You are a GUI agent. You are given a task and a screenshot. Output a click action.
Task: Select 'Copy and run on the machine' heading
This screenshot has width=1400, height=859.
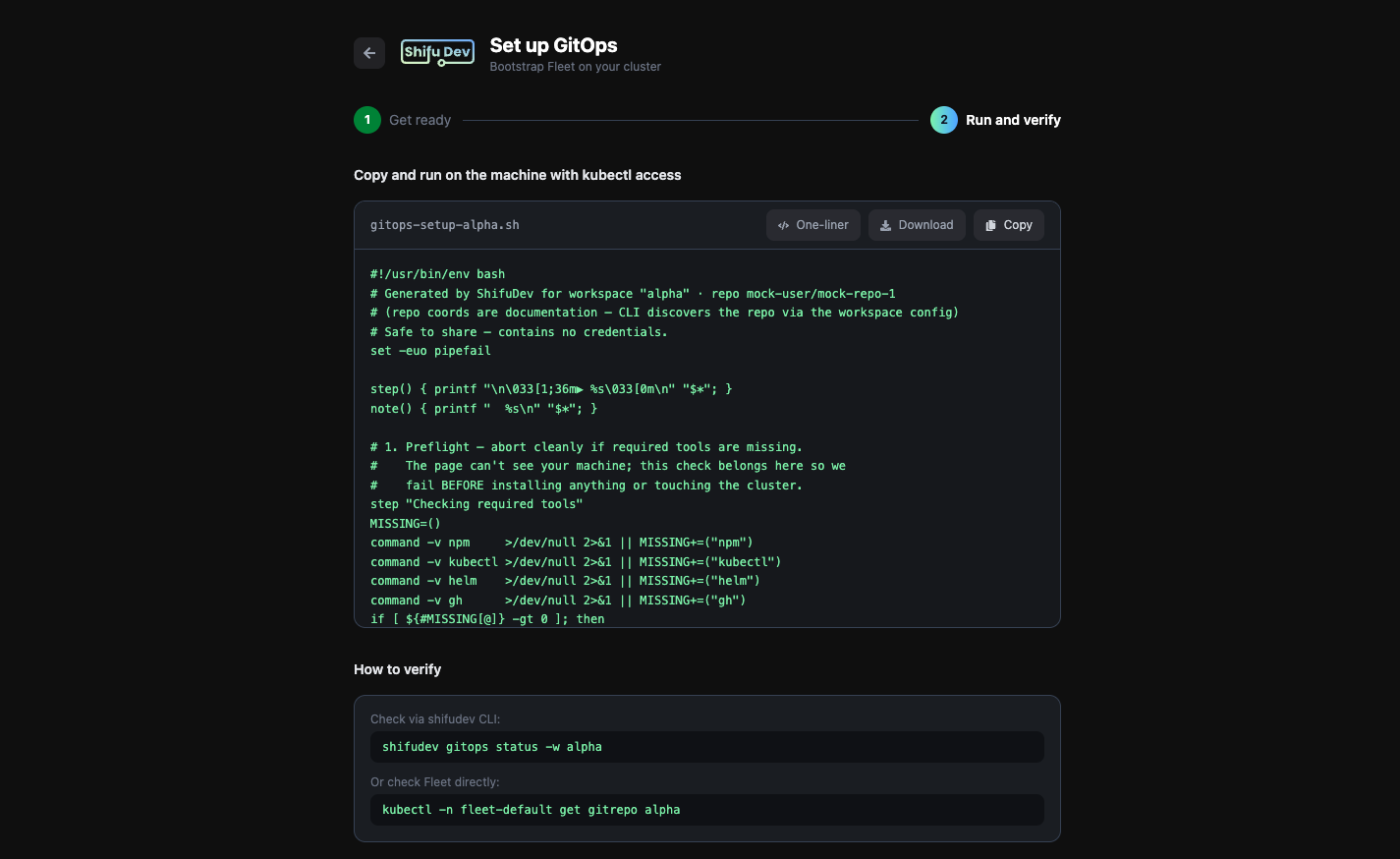(x=518, y=175)
